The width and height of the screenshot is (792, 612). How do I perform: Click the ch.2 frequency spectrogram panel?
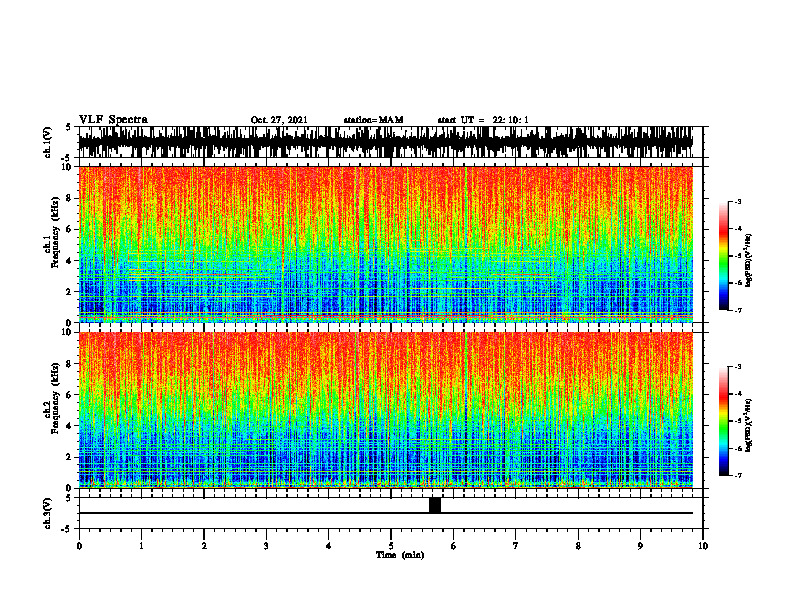(x=386, y=410)
